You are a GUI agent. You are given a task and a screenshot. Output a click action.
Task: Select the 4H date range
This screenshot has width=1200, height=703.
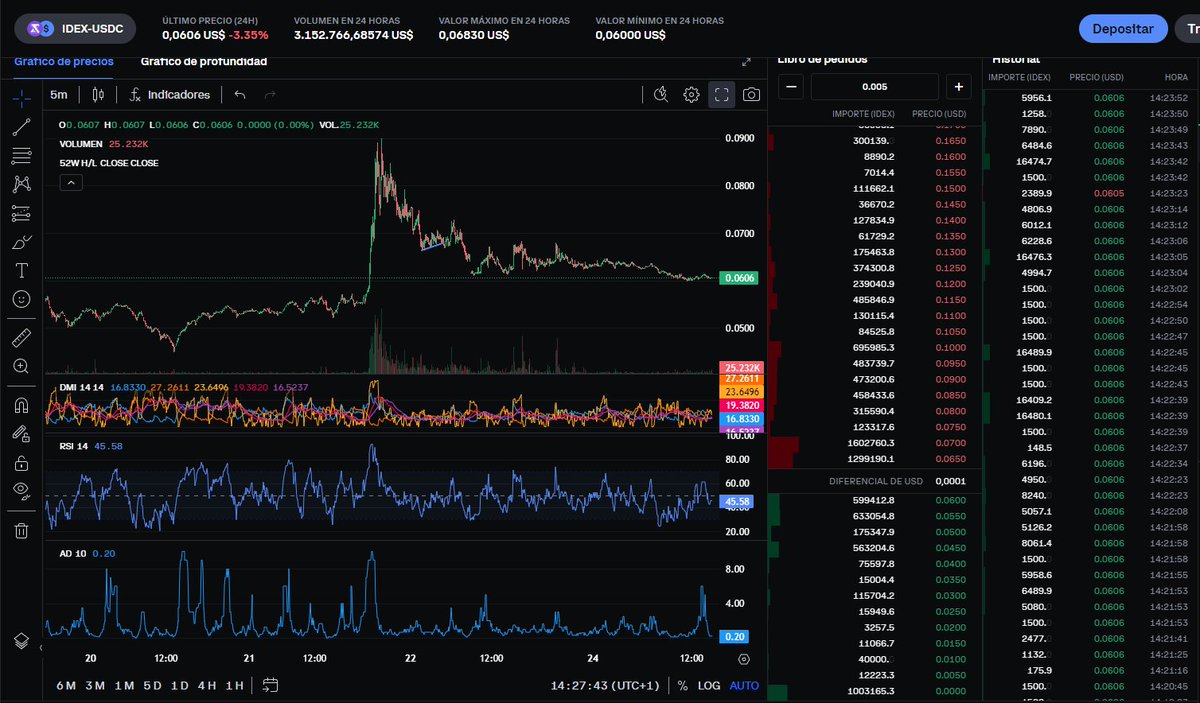pyautogui.click(x=207, y=686)
